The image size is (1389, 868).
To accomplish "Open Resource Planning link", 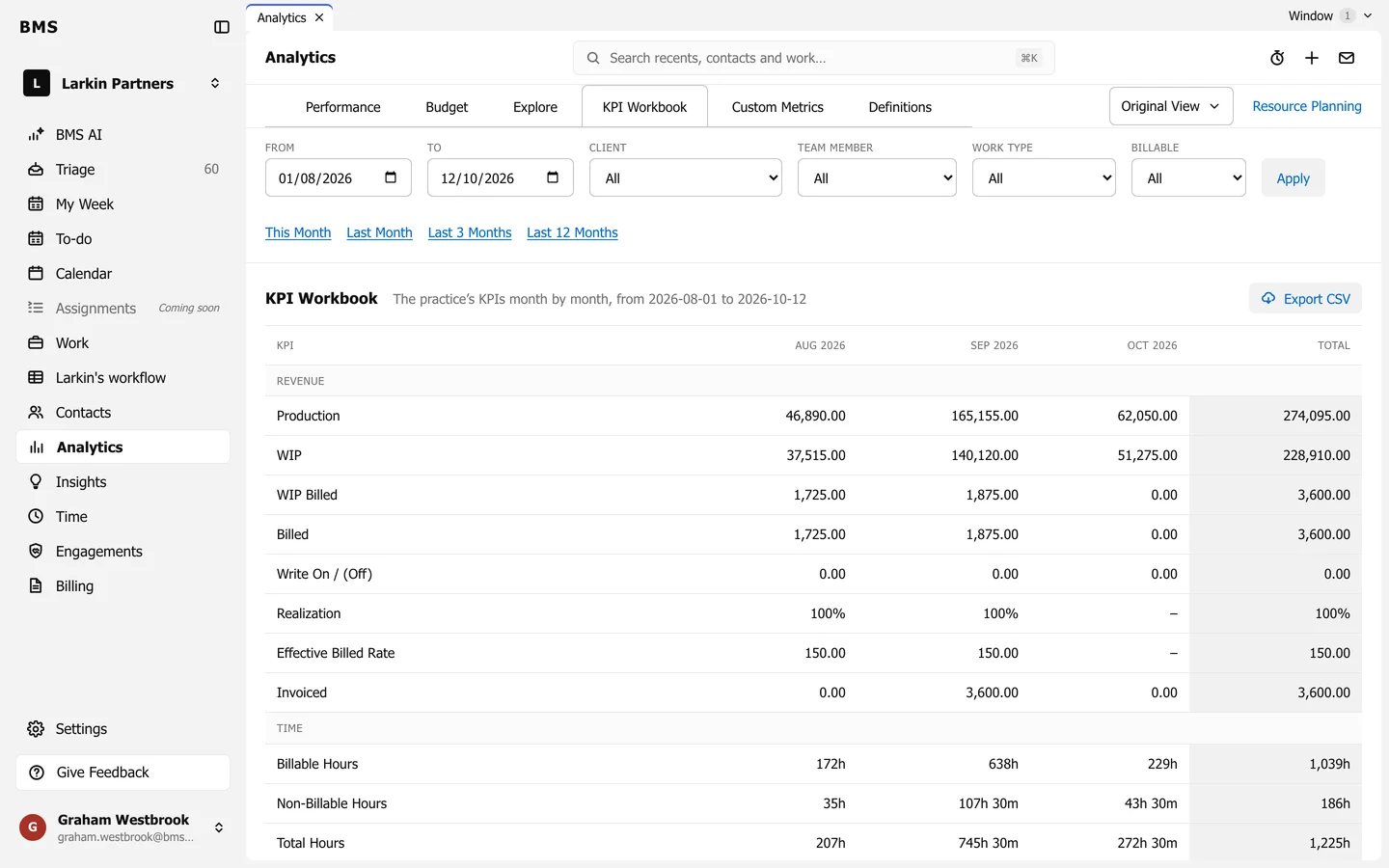I will (x=1307, y=106).
